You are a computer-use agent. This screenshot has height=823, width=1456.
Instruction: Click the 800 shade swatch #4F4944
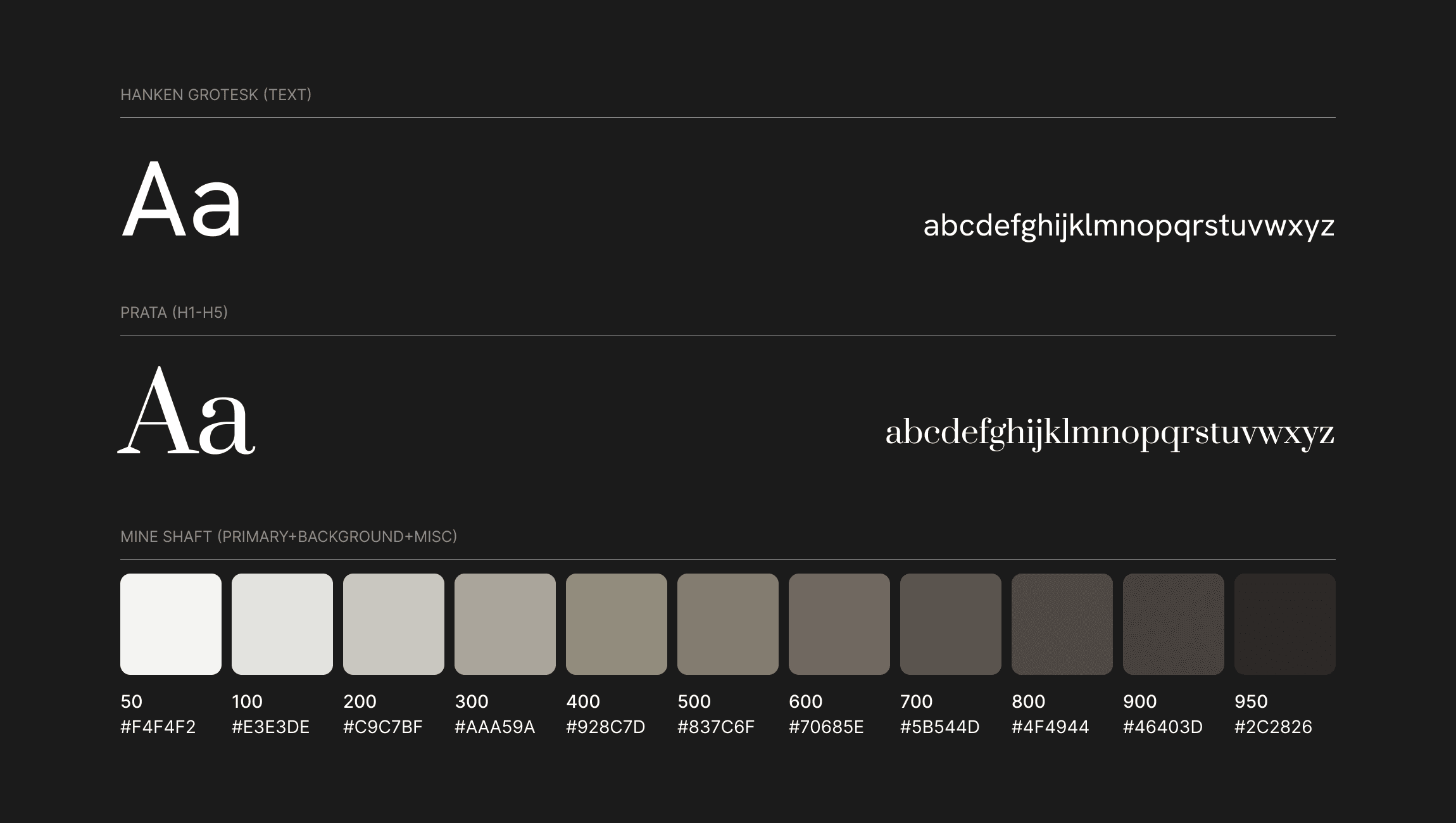(1062, 624)
